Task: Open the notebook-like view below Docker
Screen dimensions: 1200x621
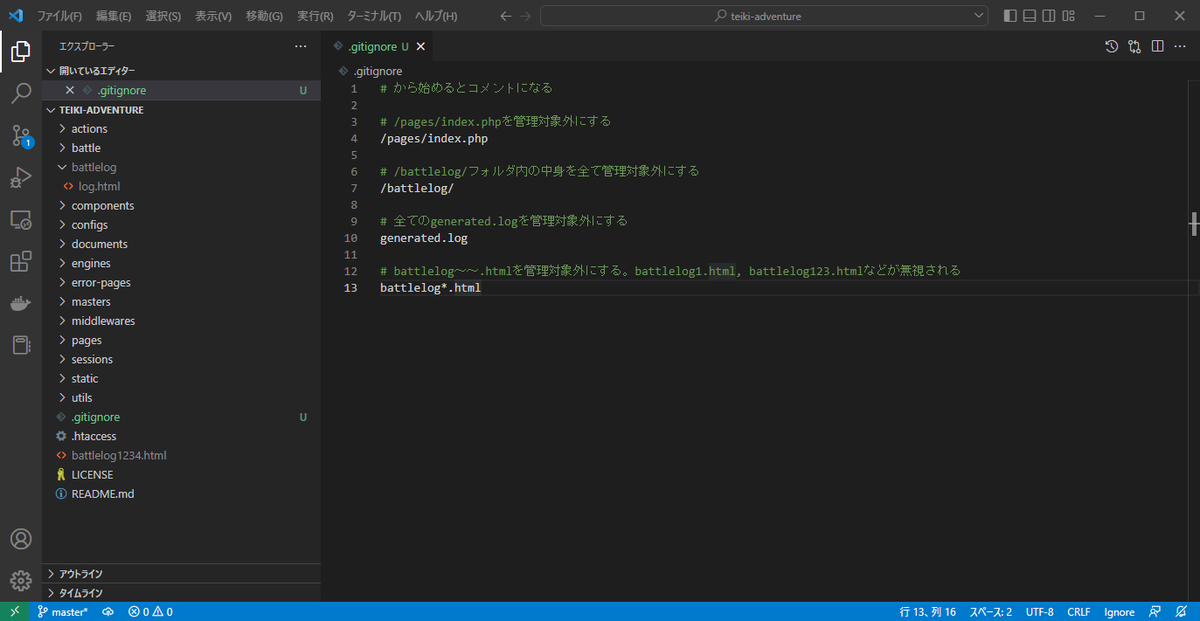Action: pos(20,345)
